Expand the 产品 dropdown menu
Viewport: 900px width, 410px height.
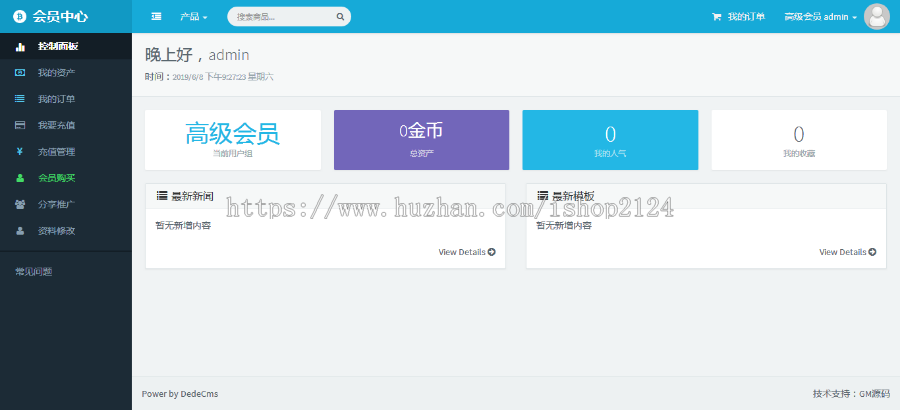point(193,17)
